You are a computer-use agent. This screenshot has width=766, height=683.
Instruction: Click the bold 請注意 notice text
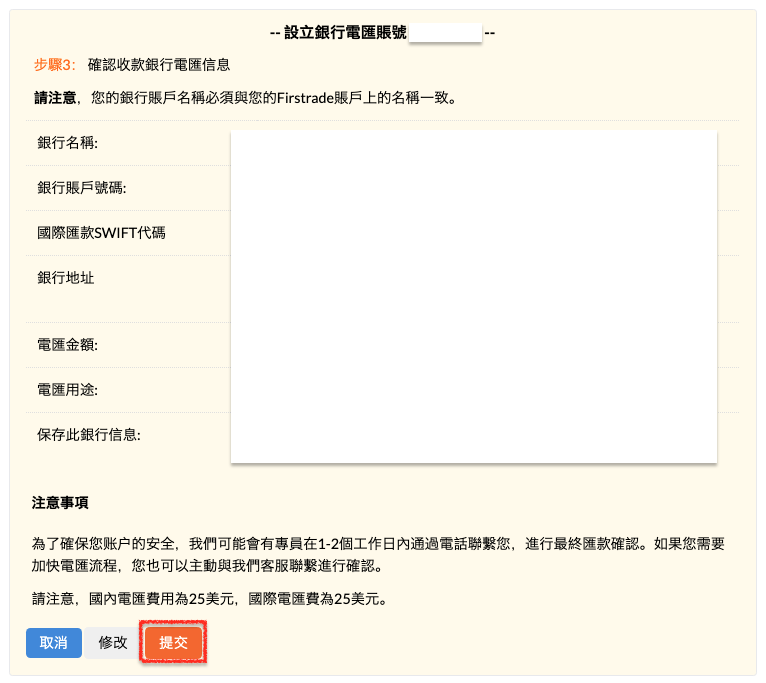[x=54, y=99]
